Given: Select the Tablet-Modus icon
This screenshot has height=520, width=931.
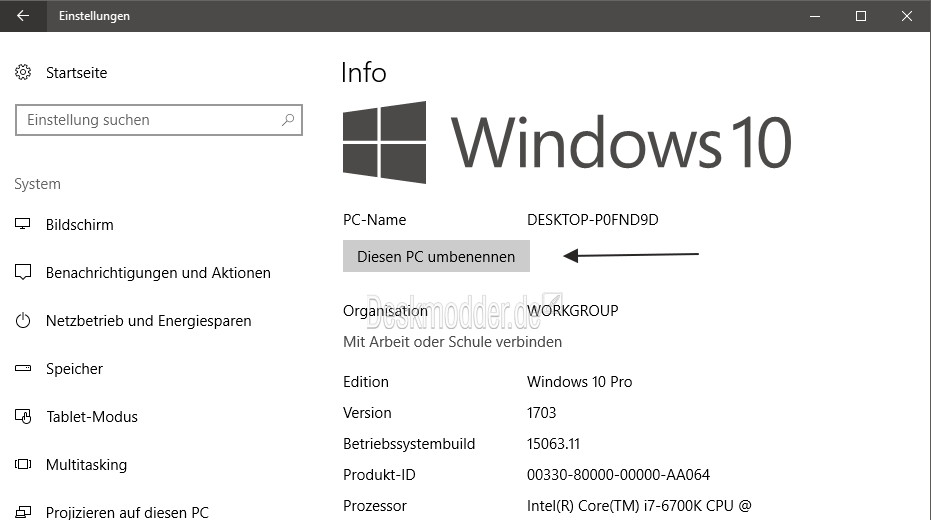Looking at the screenshot, I should (23, 417).
